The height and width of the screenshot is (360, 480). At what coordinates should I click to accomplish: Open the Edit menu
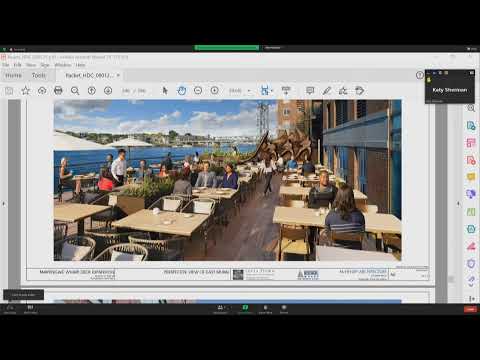tap(17, 65)
